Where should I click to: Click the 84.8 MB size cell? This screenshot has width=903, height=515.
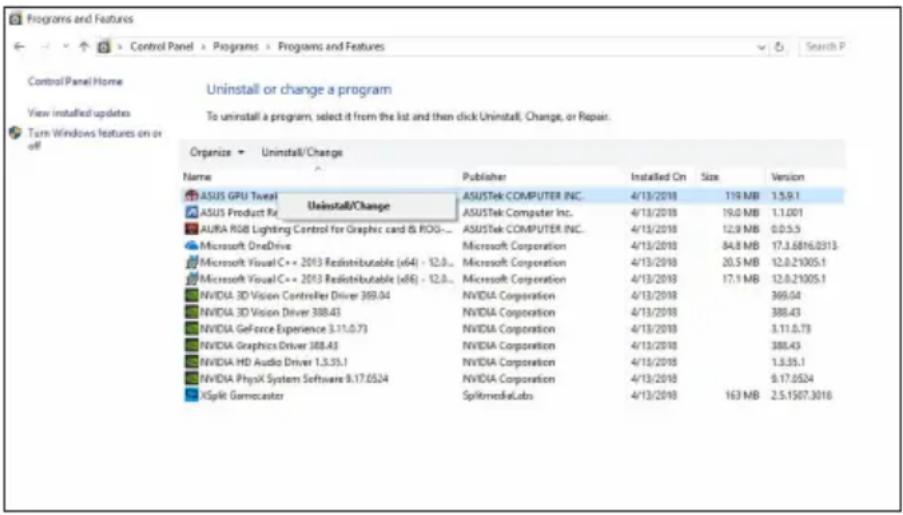pyautogui.click(x=741, y=245)
